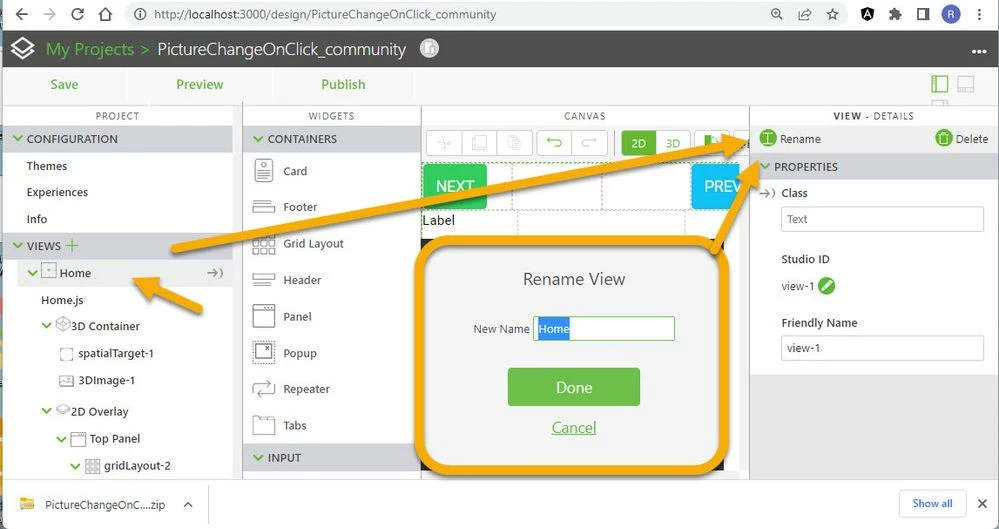Switch canvas to 2D mode
Image resolution: width=999 pixels, height=529 pixels.
click(x=638, y=143)
